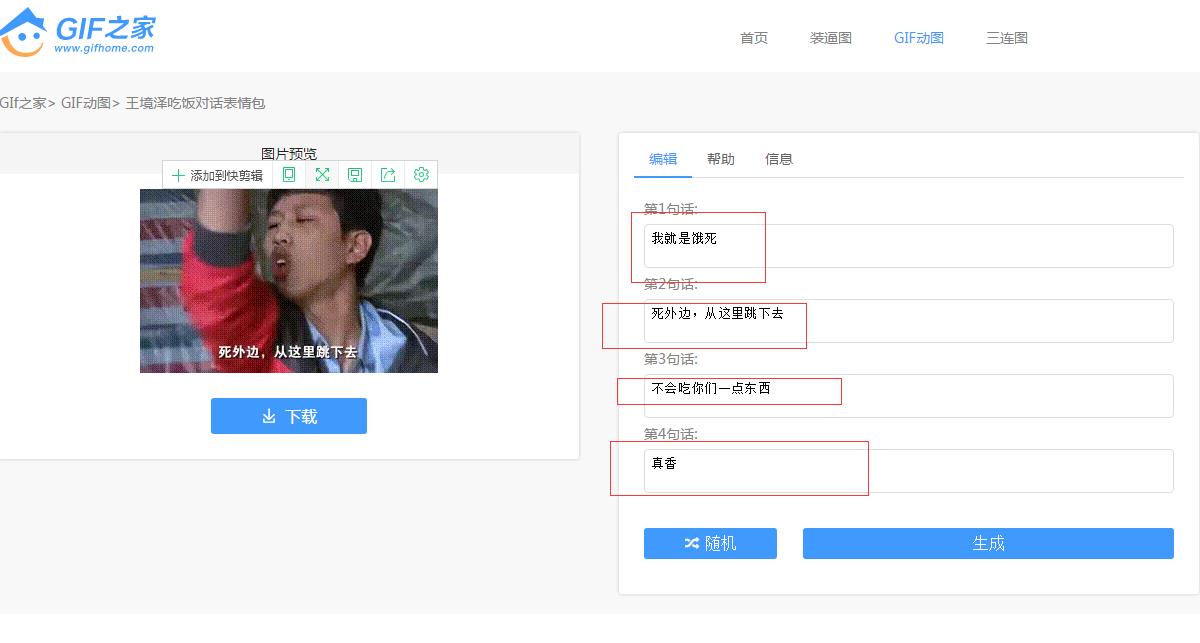Switch to the 信息 tab

(x=779, y=159)
